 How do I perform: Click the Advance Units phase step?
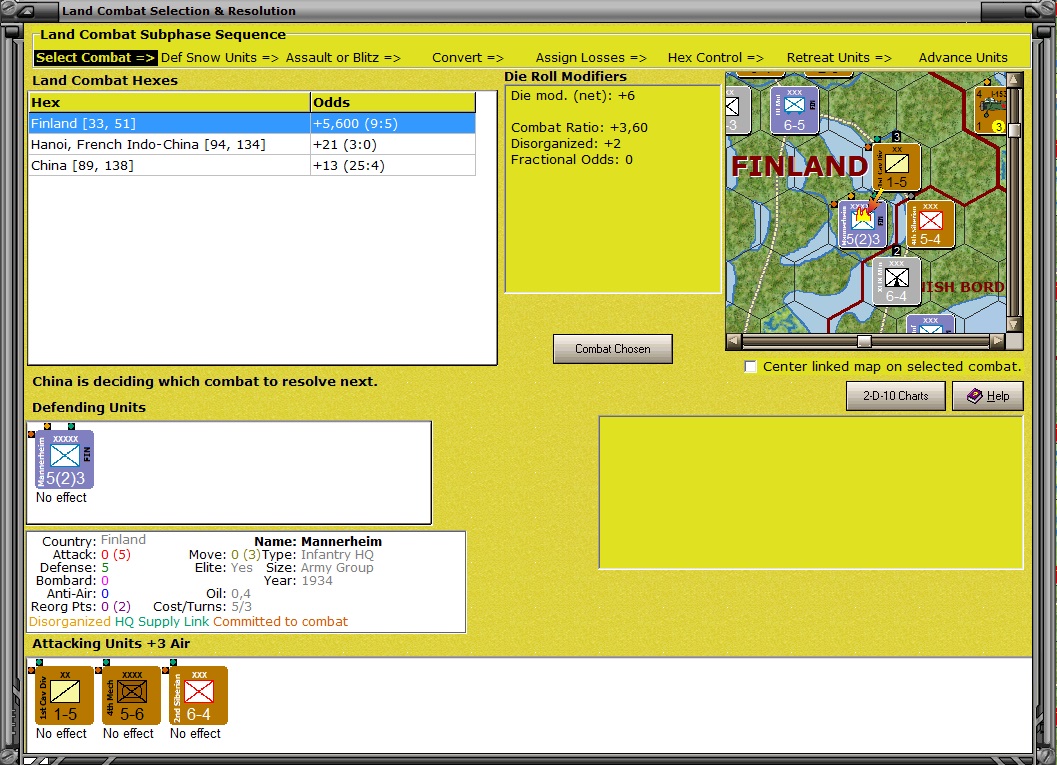coord(963,58)
